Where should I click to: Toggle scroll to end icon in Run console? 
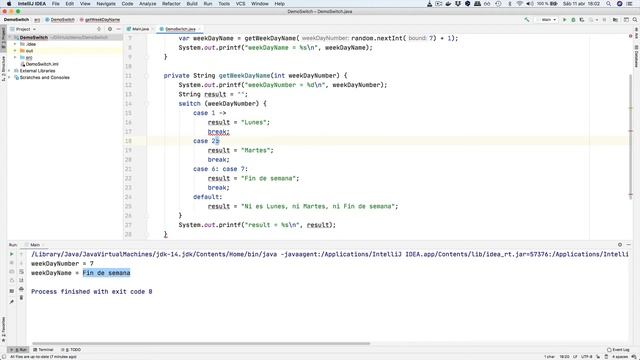21,280
